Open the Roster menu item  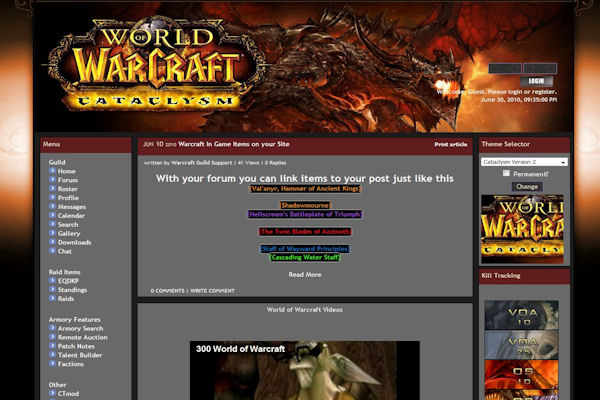(68, 189)
